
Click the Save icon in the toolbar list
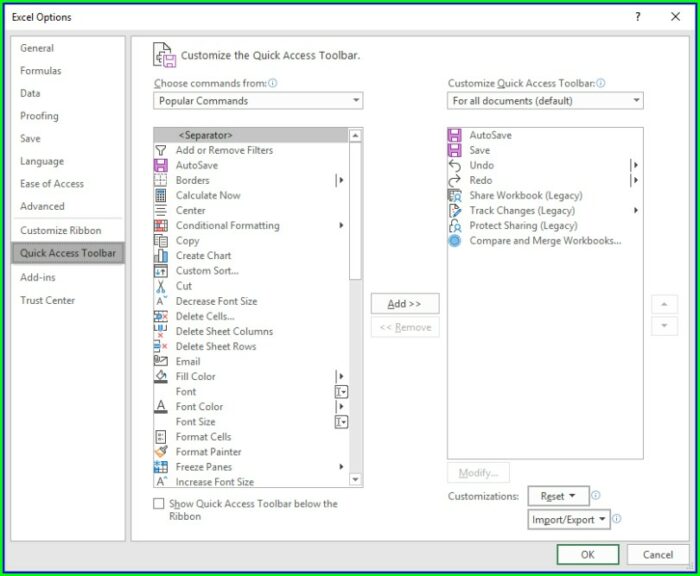(x=454, y=150)
